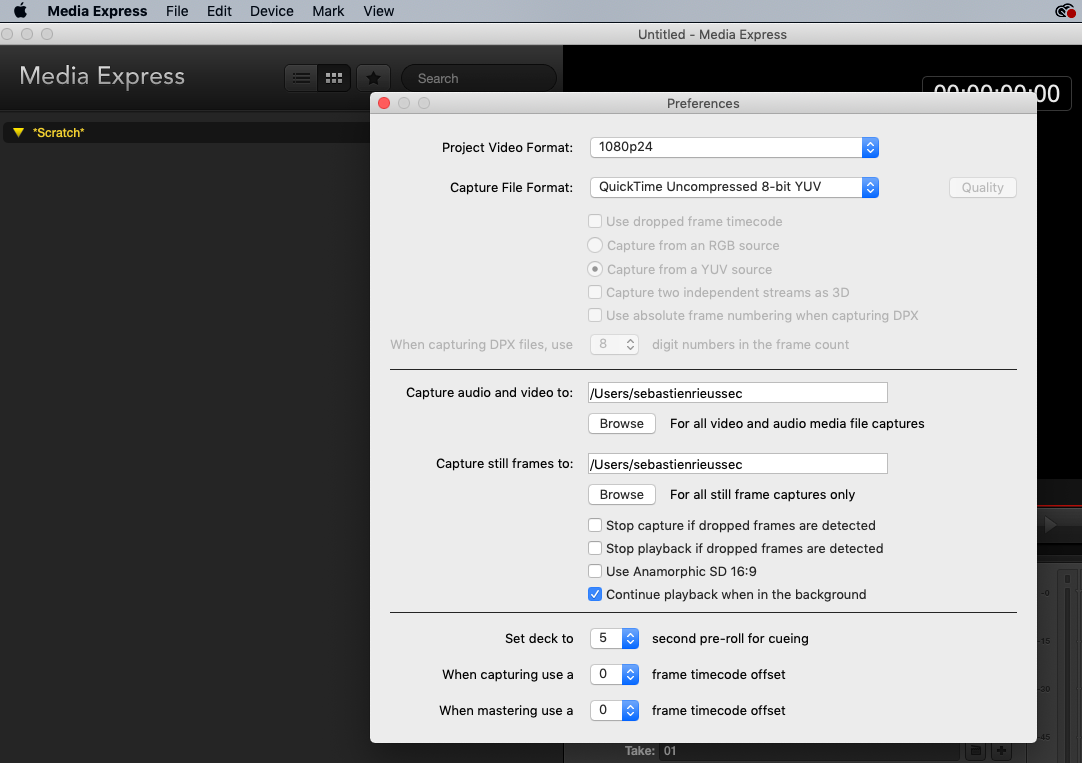Enable Stop capture if dropped frames detected

[x=595, y=525]
